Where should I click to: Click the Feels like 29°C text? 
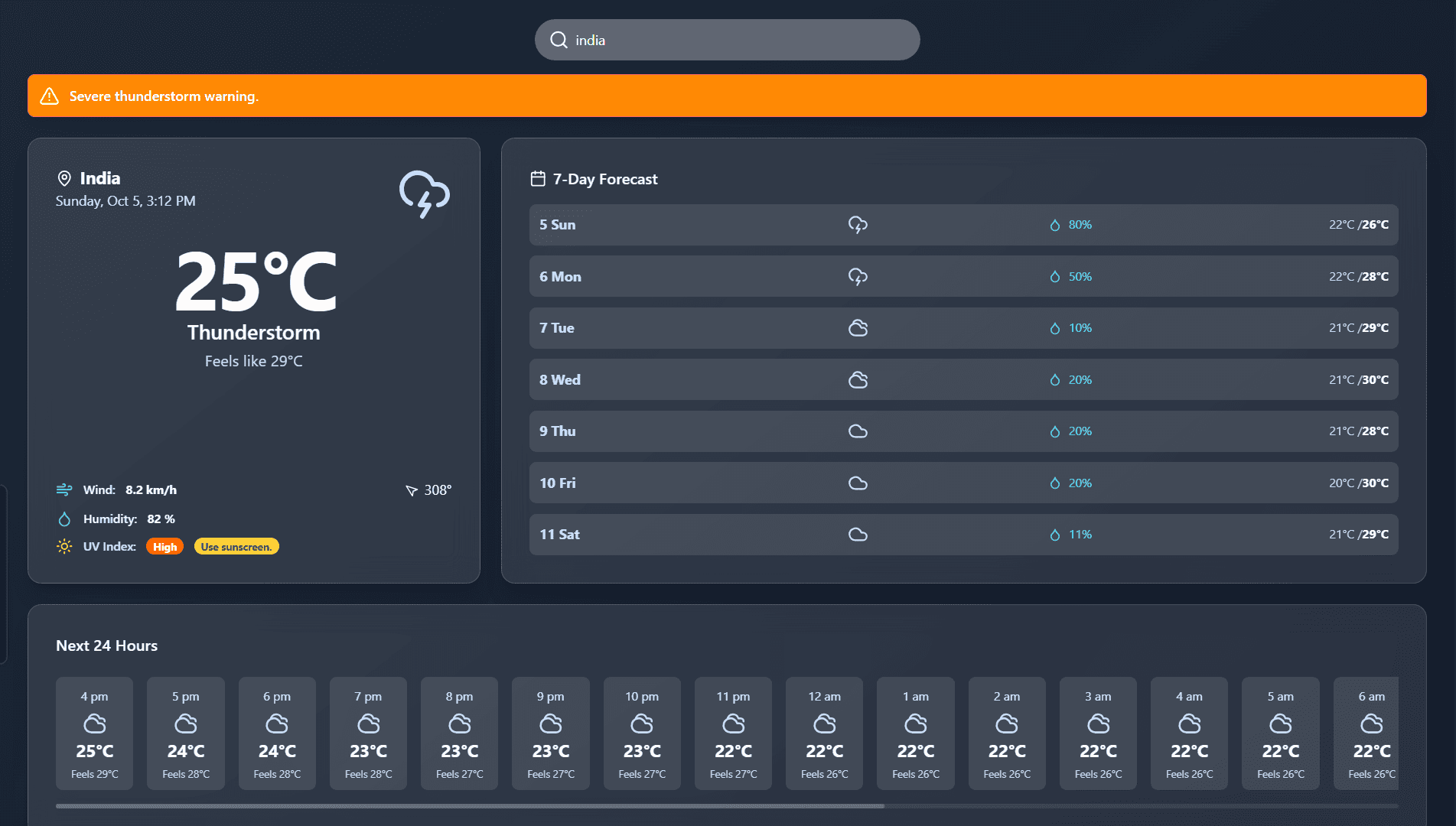(x=254, y=361)
